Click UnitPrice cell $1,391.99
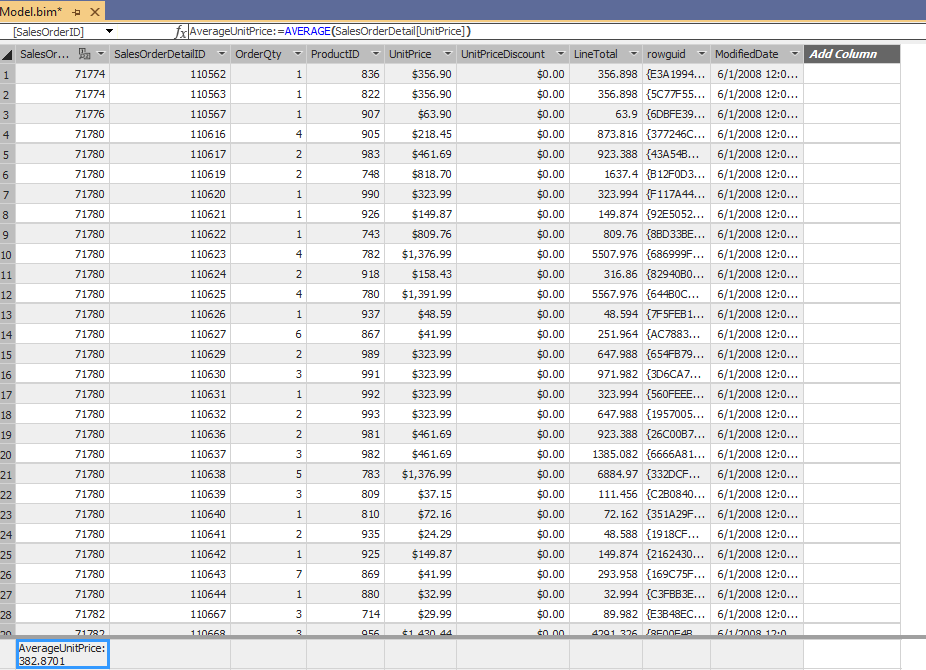Screen dimensions: 926x670 tap(420, 294)
